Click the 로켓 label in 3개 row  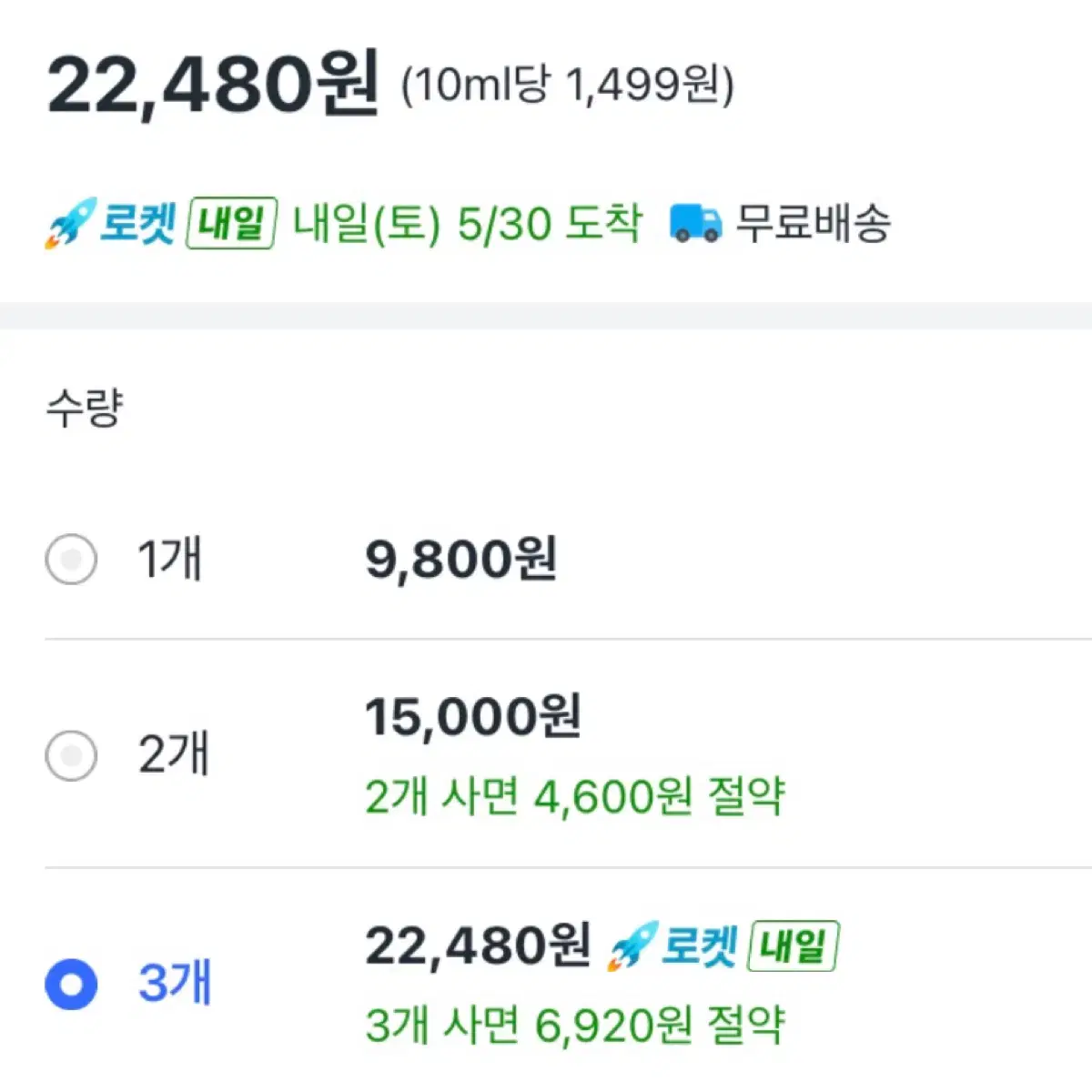pyautogui.click(x=699, y=946)
